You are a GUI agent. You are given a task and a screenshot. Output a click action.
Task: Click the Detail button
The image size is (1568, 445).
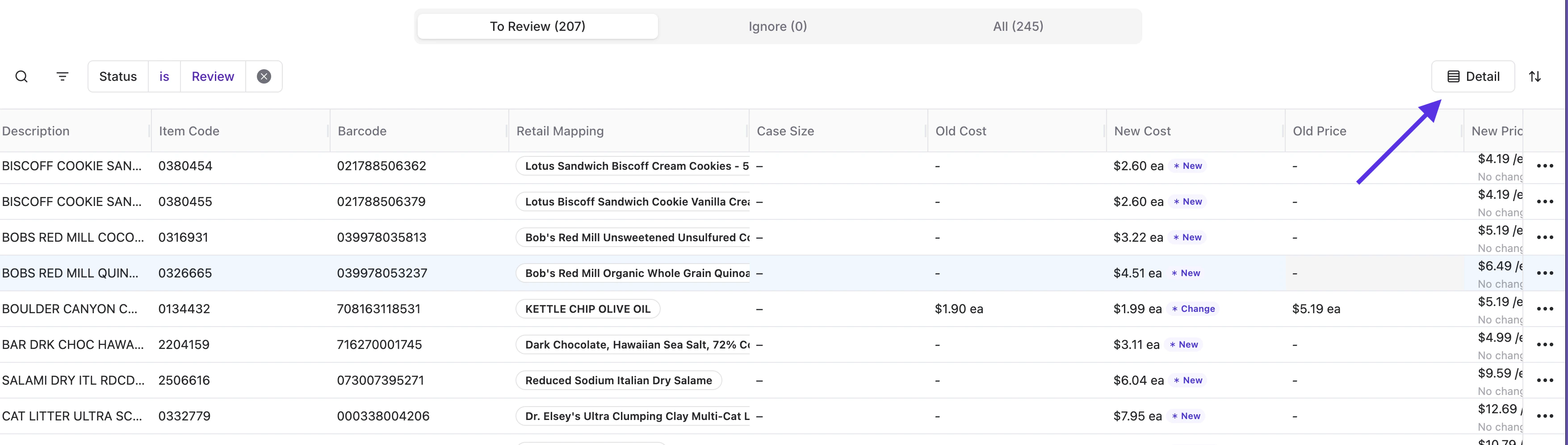coord(1473,76)
